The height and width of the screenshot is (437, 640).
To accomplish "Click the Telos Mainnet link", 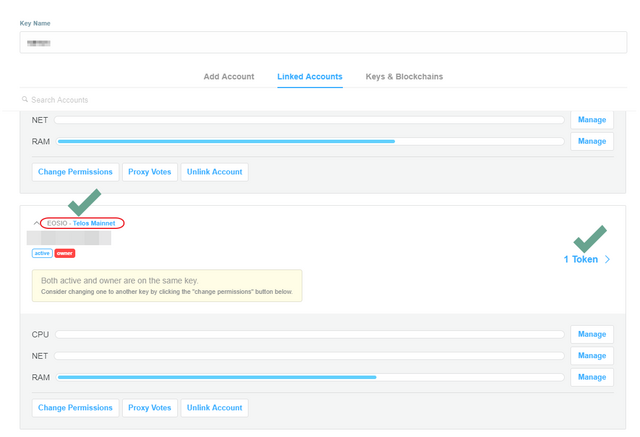I will pos(94,223).
